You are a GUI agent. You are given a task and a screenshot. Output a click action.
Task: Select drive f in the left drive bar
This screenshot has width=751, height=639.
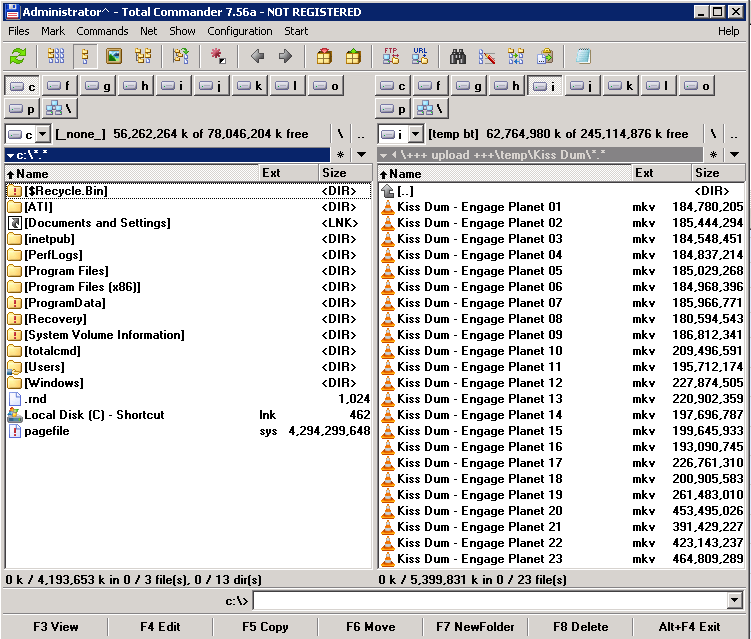pos(60,86)
